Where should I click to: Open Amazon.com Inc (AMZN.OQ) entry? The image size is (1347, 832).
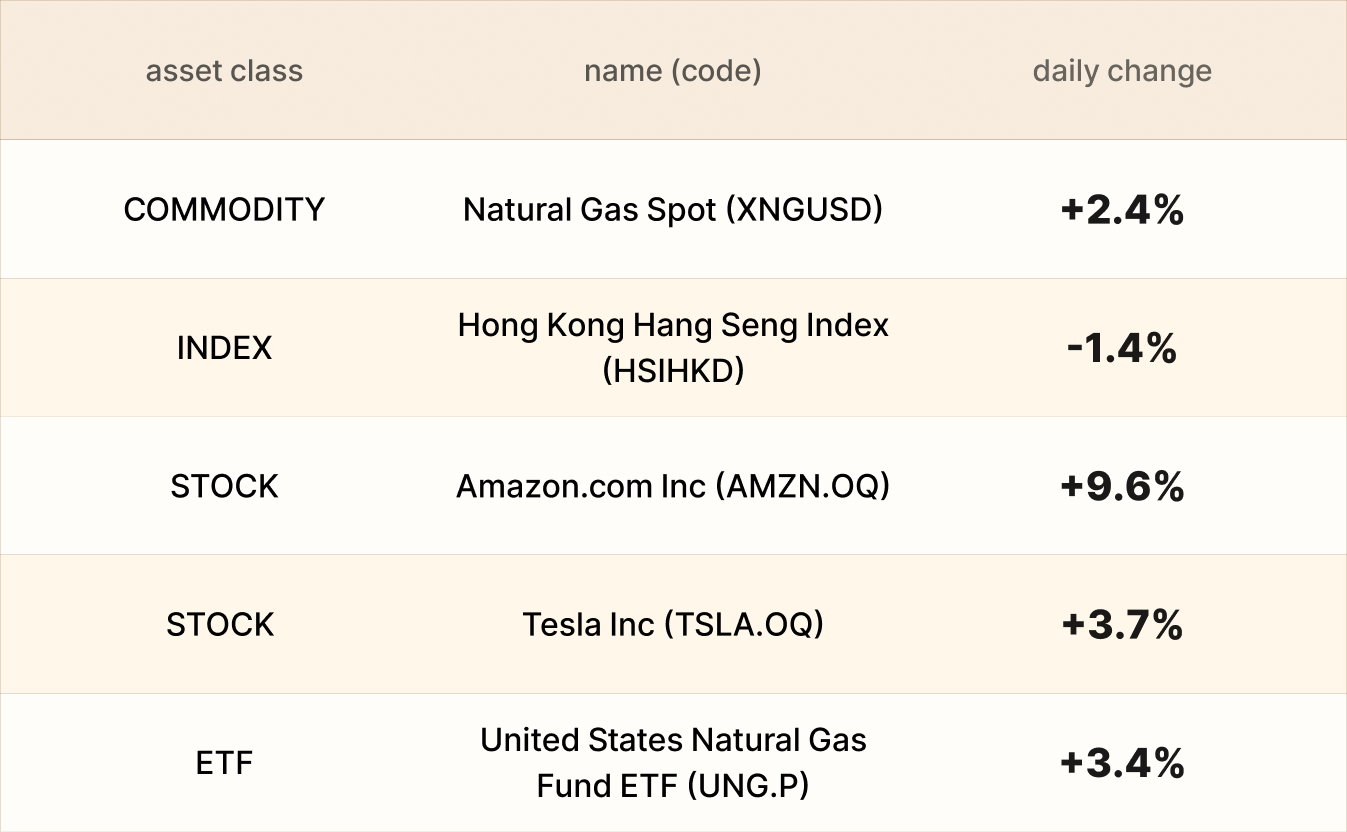(x=672, y=487)
